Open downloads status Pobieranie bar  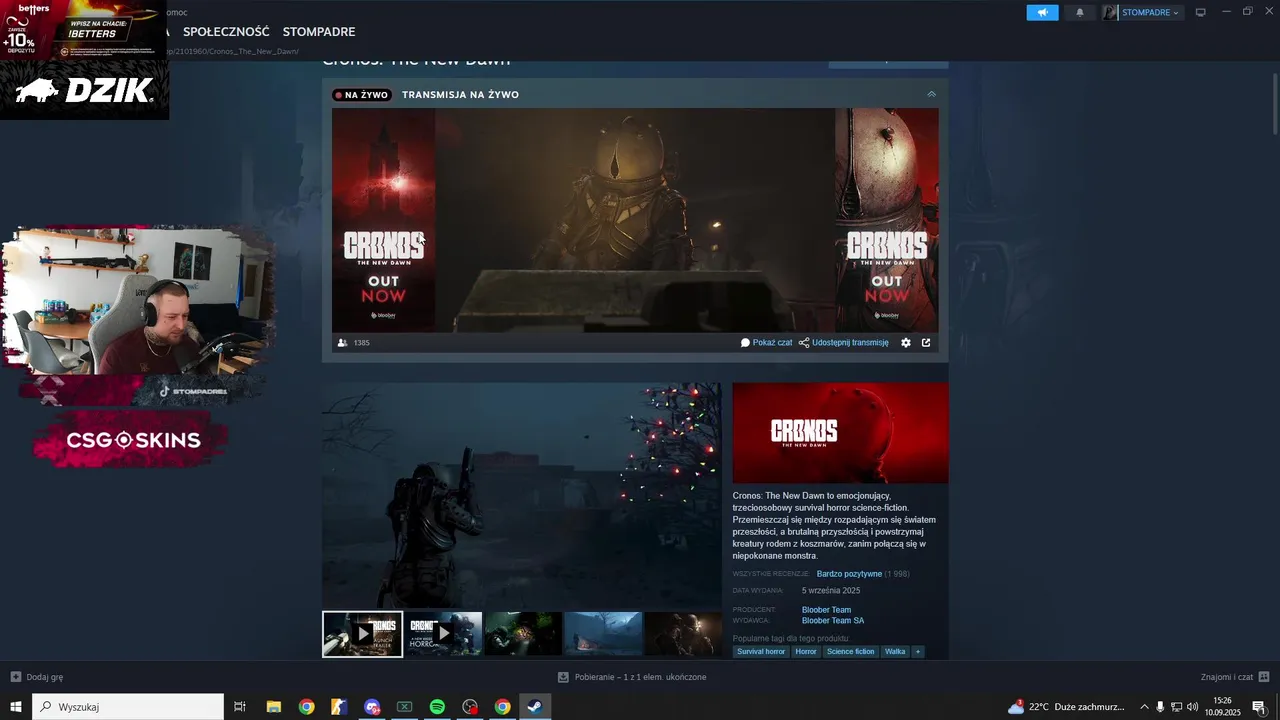coord(632,677)
